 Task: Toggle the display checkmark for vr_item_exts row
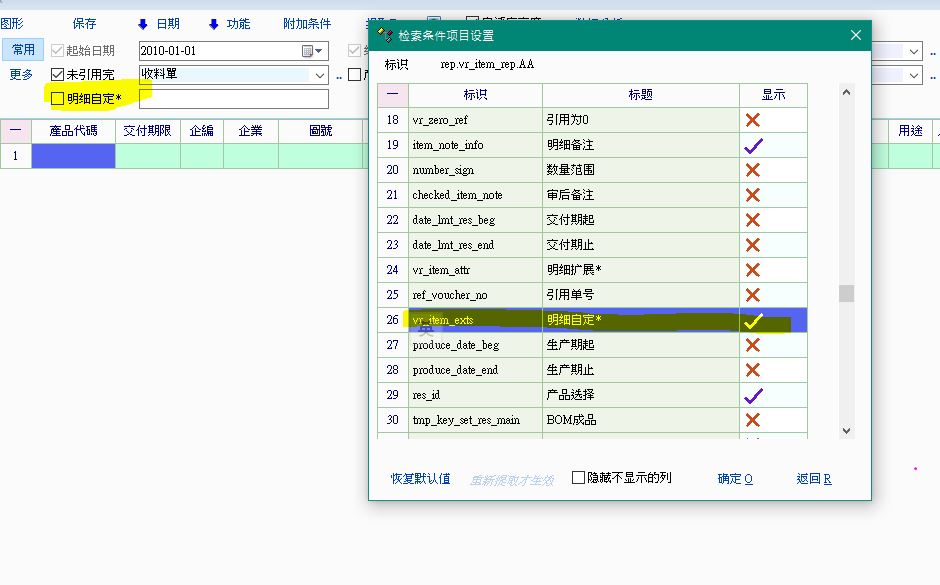pyautogui.click(x=753, y=320)
